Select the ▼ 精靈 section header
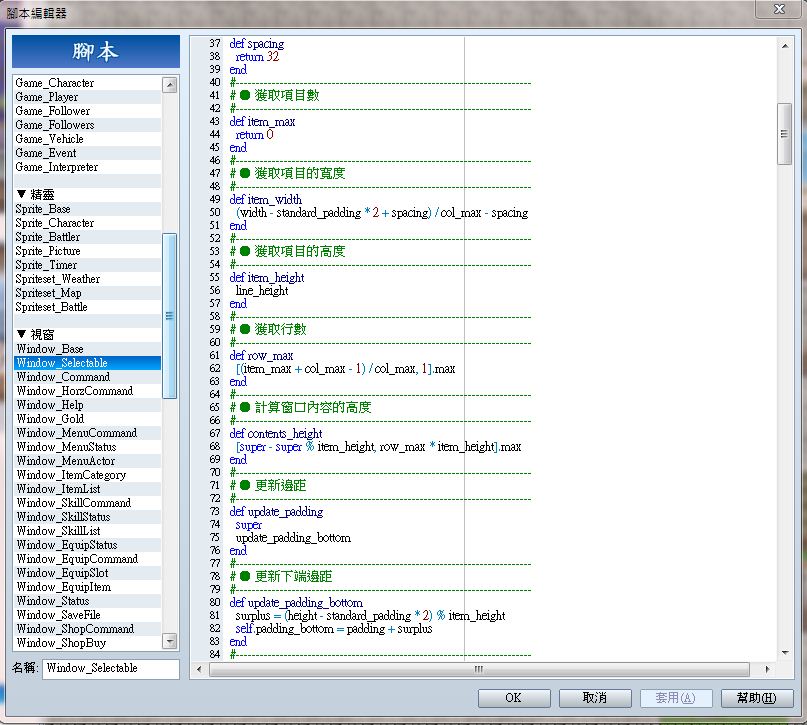 (87, 194)
